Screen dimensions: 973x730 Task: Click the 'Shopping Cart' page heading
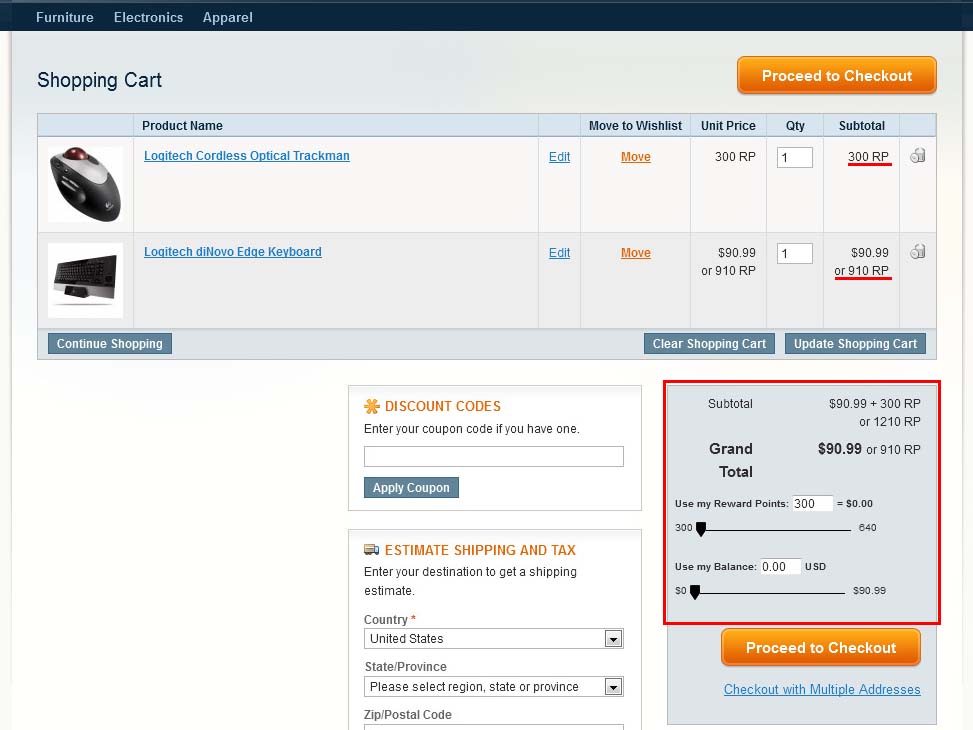[99, 80]
